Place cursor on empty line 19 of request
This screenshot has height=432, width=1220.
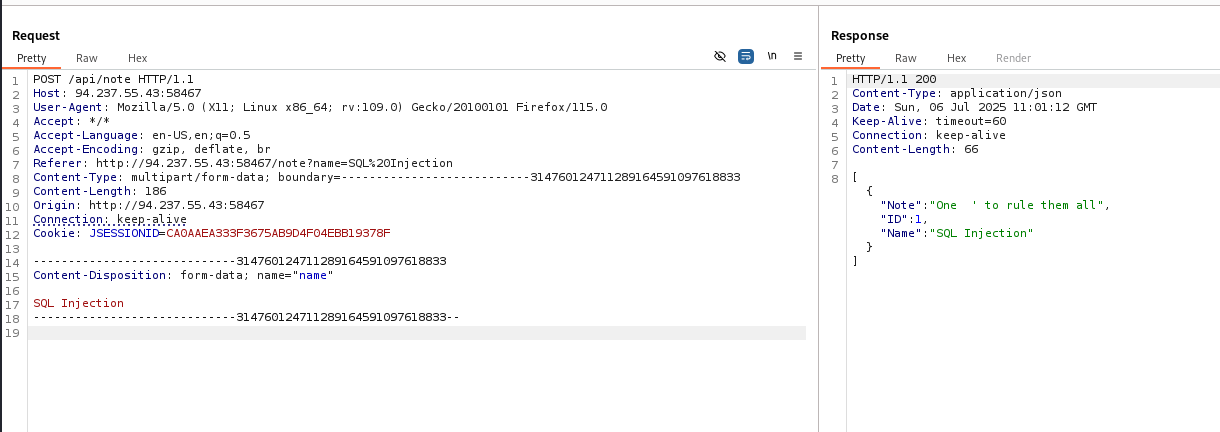tap(400, 332)
